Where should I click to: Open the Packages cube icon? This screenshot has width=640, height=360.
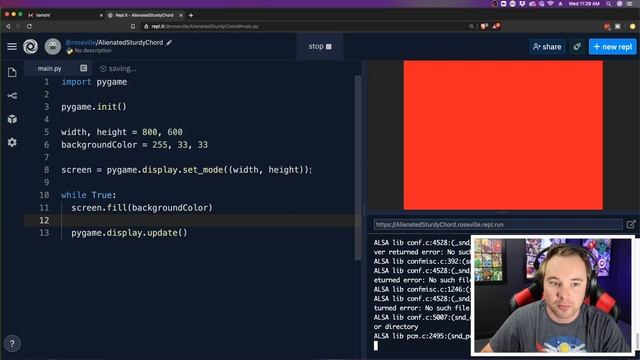12,119
